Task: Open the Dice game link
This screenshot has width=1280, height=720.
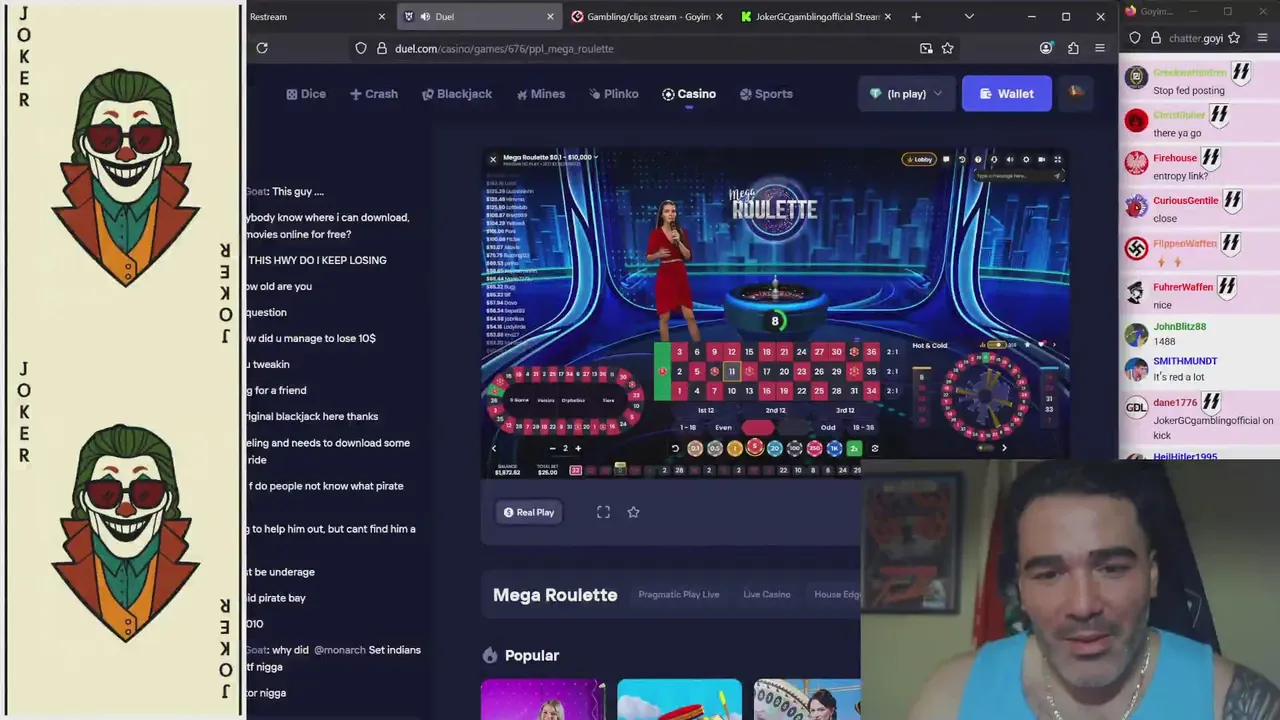Action: pos(306,94)
